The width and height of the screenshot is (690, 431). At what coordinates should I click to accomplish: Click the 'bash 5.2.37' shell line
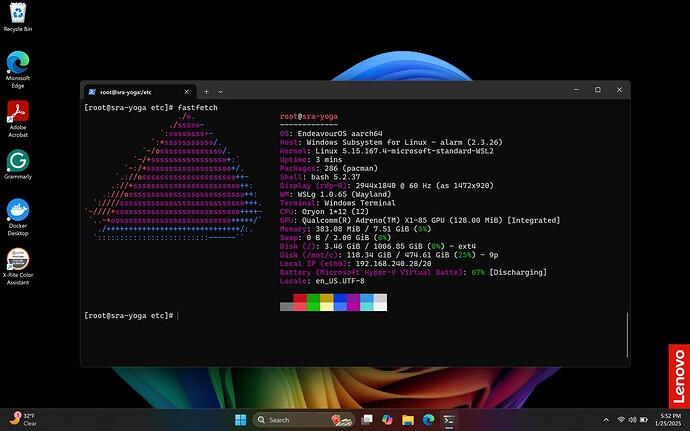point(320,177)
